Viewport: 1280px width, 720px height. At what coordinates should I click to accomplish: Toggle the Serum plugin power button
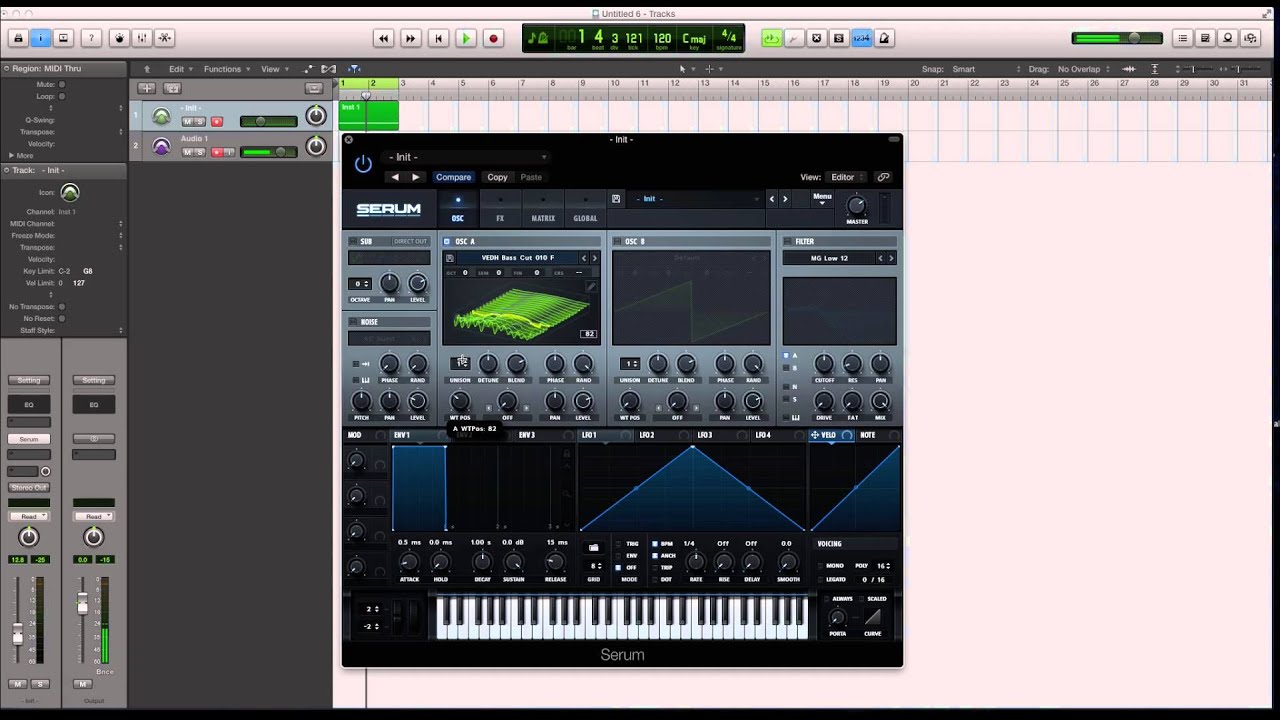point(363,164)
